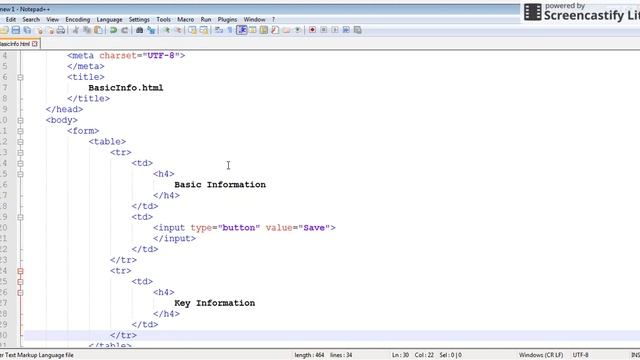Viewport: 640px width, 360px height.
Task: Collapse the <h4> fold above Basic Information
Action: 20,174
